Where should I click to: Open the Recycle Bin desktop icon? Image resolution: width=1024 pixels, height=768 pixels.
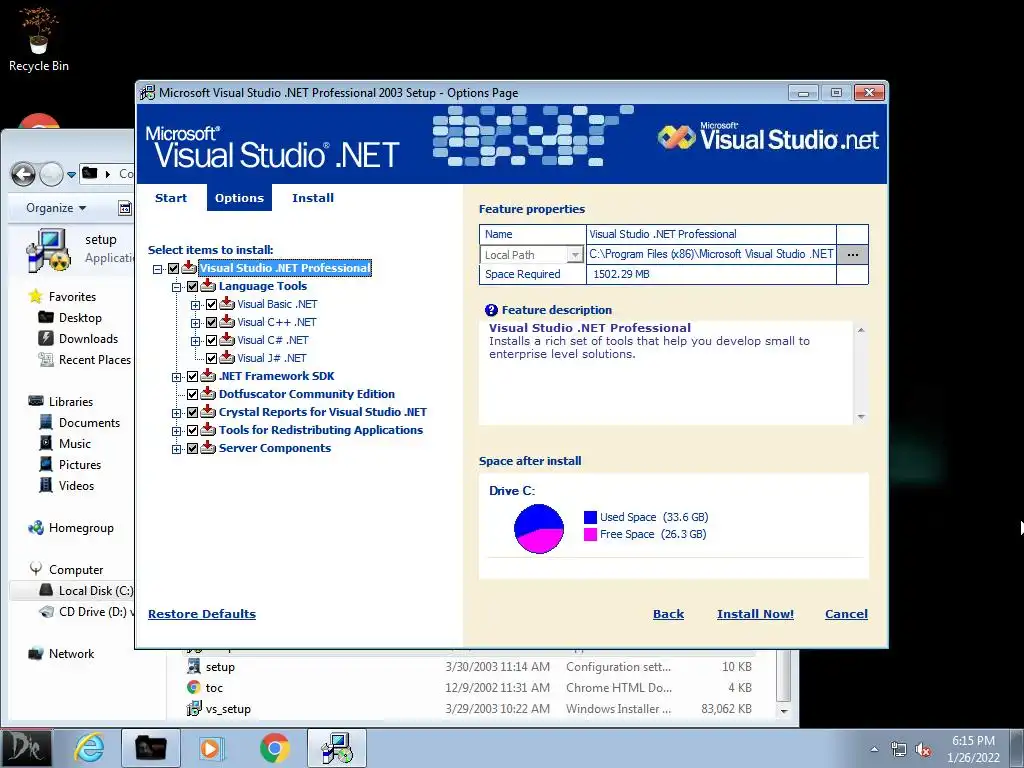point(39,39)
